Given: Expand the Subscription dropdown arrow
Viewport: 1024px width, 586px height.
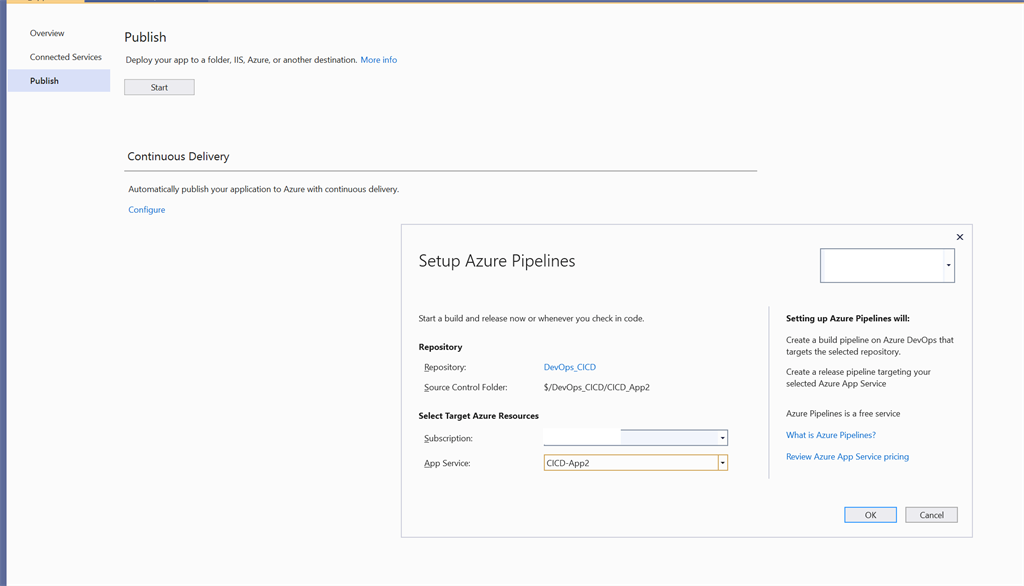Looking at the screenshot, I should 721,437.
